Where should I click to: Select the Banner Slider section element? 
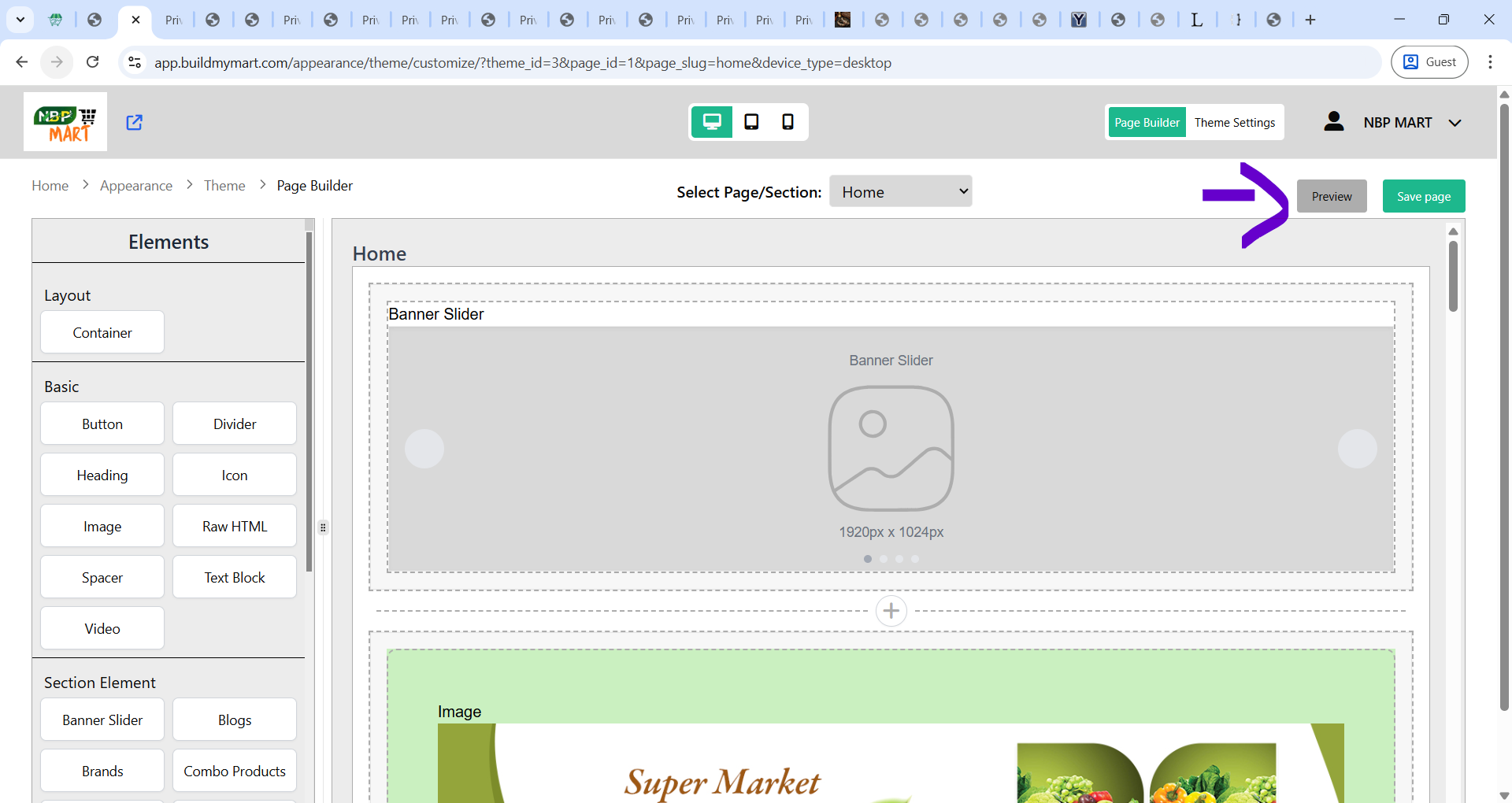(x=102, y=720)
